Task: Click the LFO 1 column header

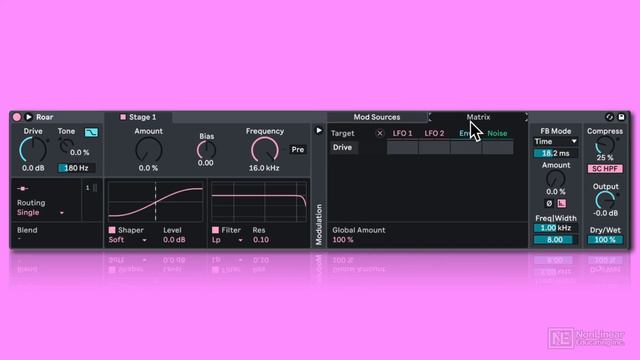Action: (402, 133)
